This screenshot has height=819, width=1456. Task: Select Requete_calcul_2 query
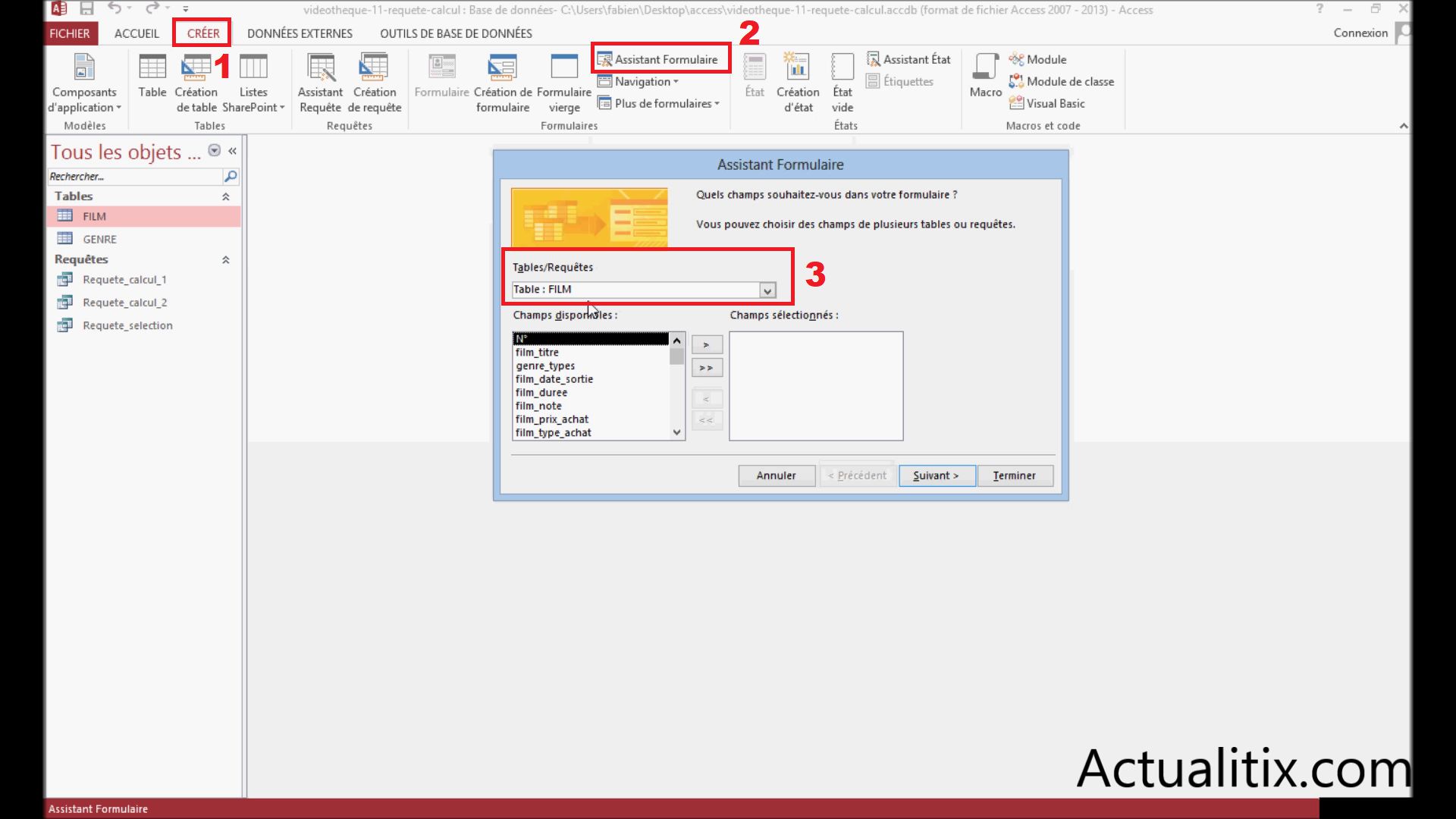(x=144, y=303)
